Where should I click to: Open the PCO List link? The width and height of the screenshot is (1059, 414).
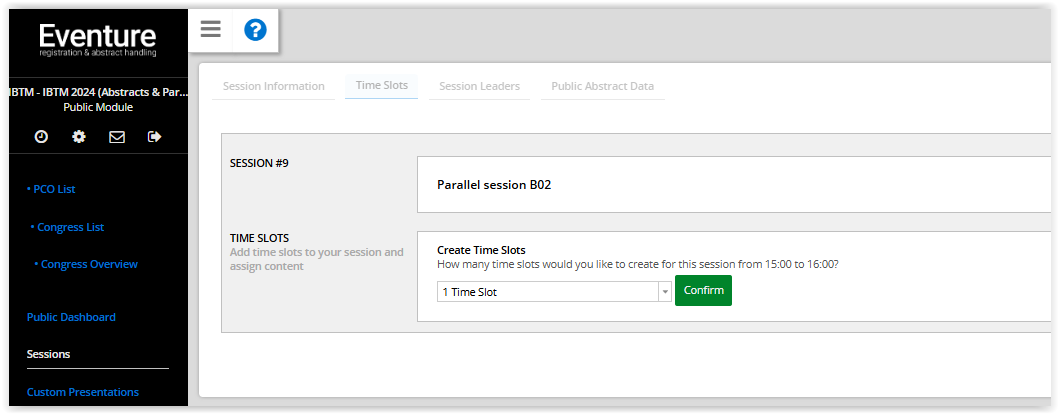(x=51, y=189)
